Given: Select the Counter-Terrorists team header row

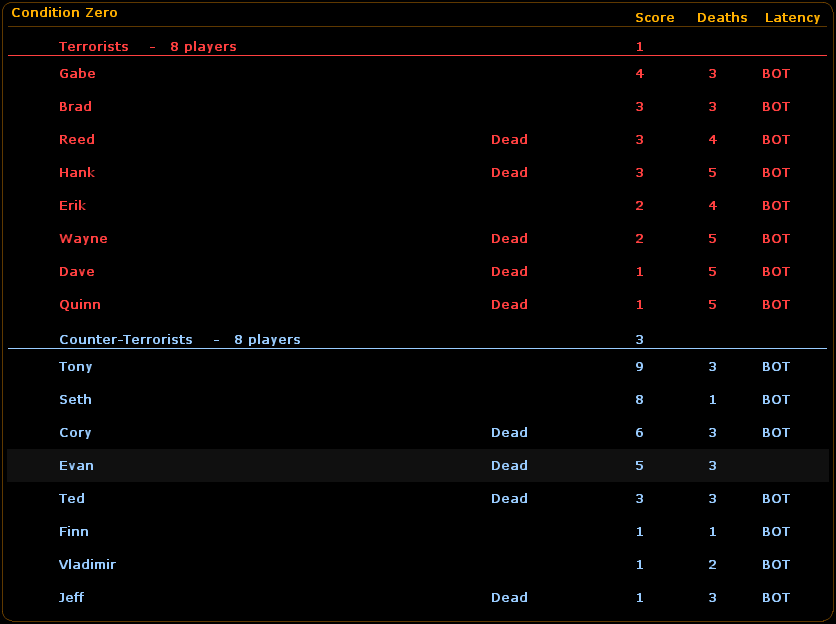Looking at the screenshot, I should (x=127, y=339).
